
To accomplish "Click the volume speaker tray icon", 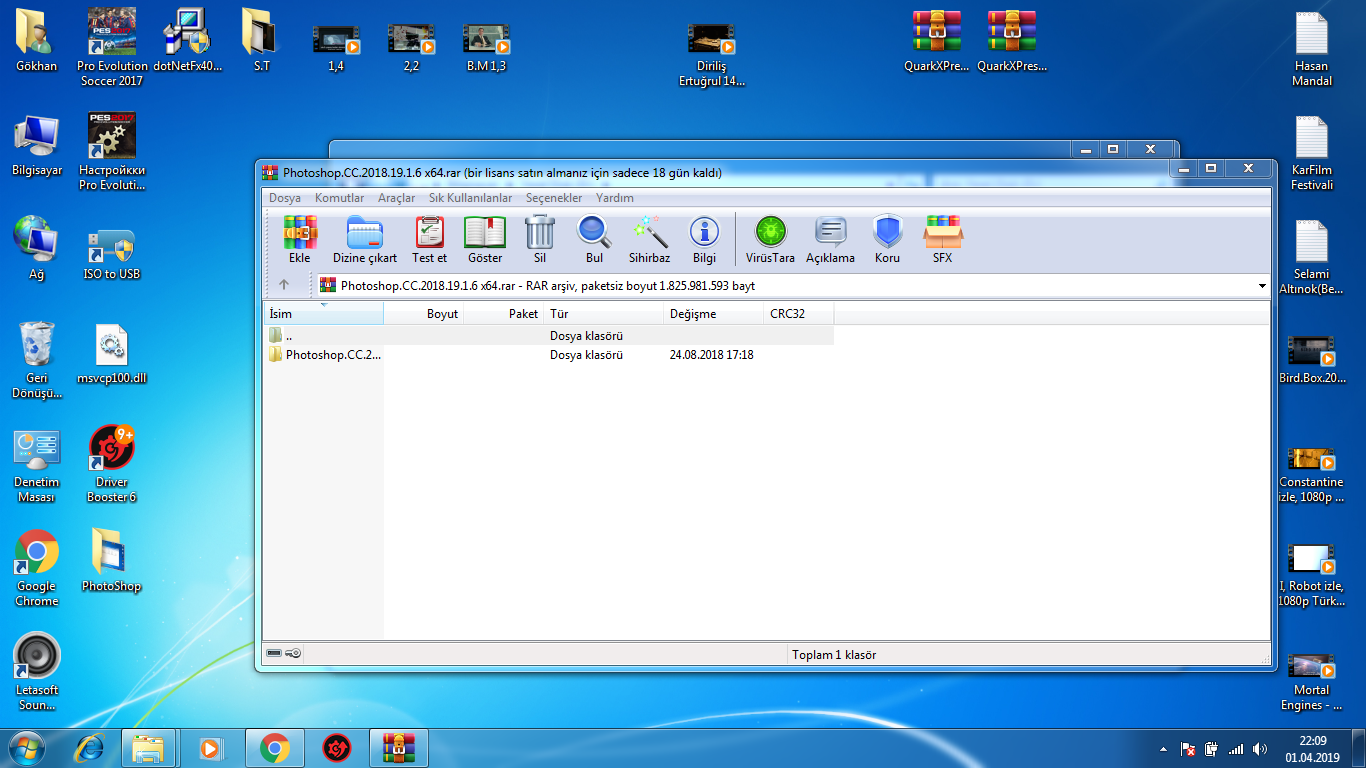I will (1260, 748).
